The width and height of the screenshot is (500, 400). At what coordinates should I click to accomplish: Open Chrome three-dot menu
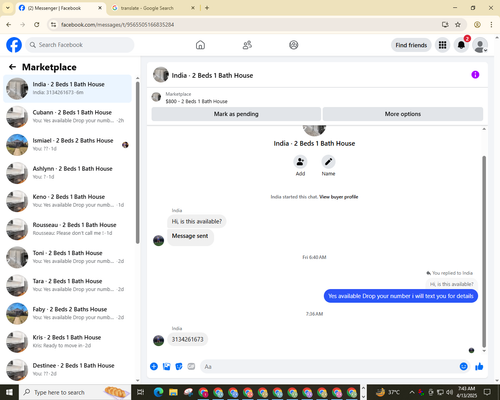(491, 24)
